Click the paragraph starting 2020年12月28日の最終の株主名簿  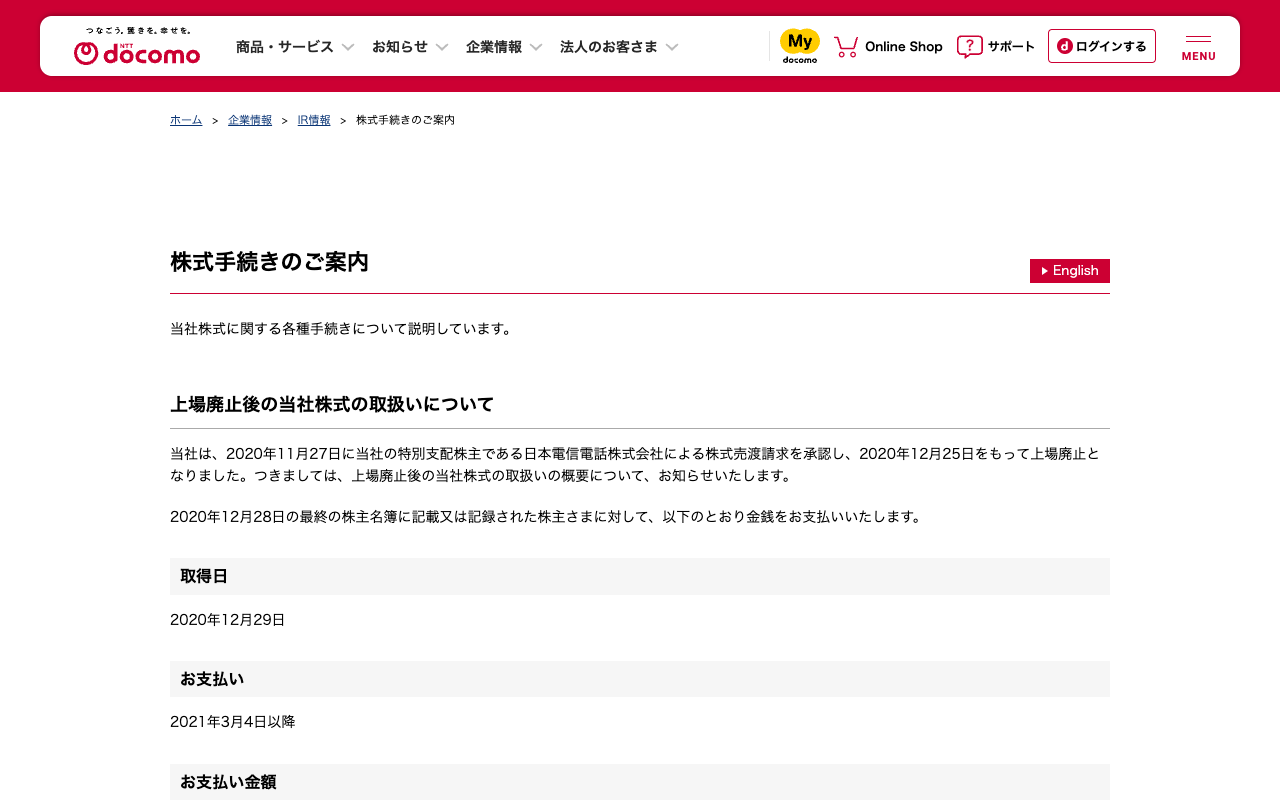click(548, 517)
